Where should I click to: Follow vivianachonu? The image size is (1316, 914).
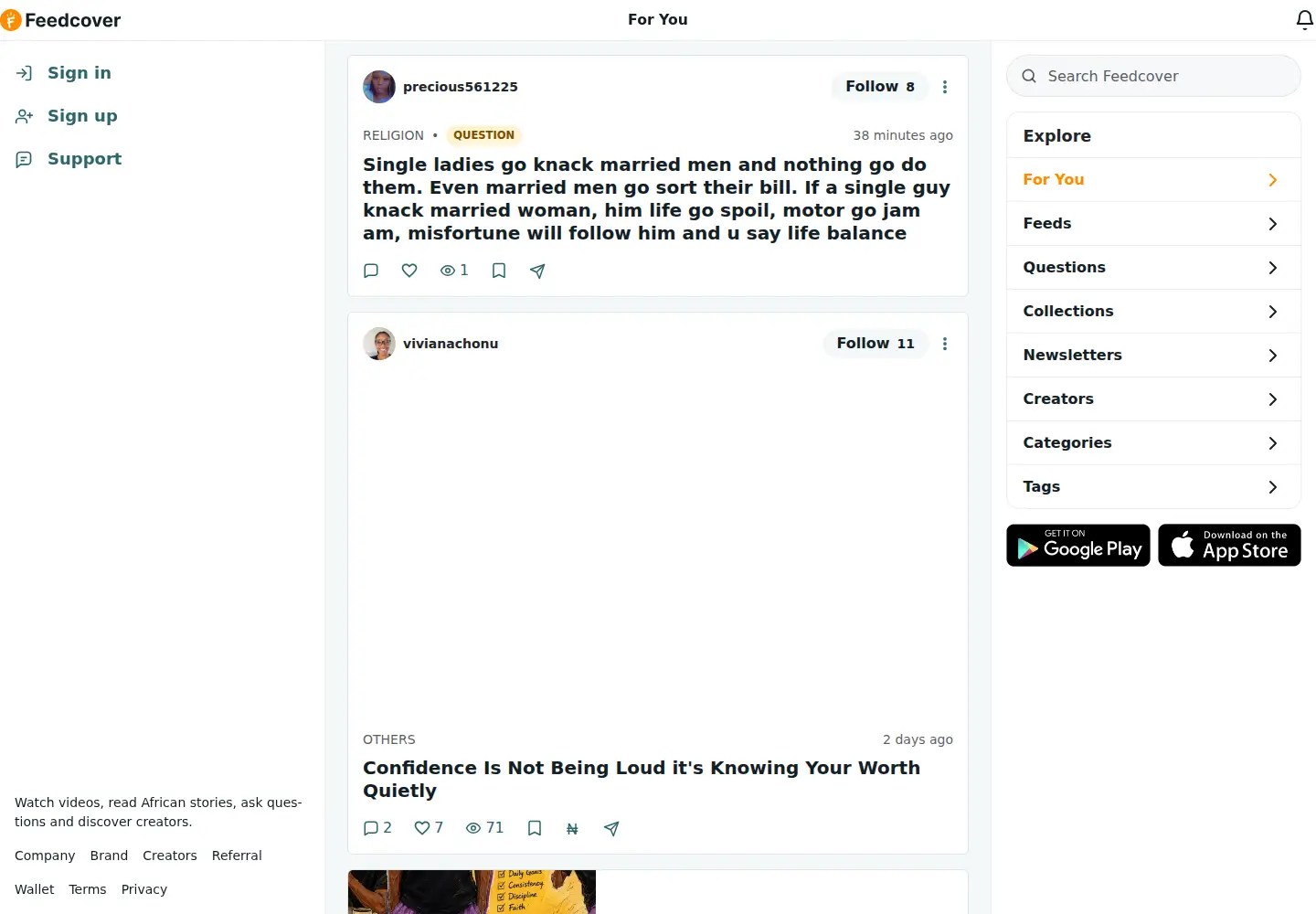[876, 344]
